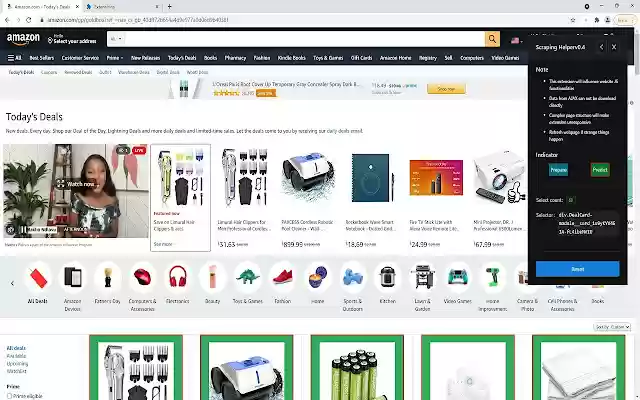Click the Upcoming filter link
This screenshot has width=640, height=400.
click(18, 364)
